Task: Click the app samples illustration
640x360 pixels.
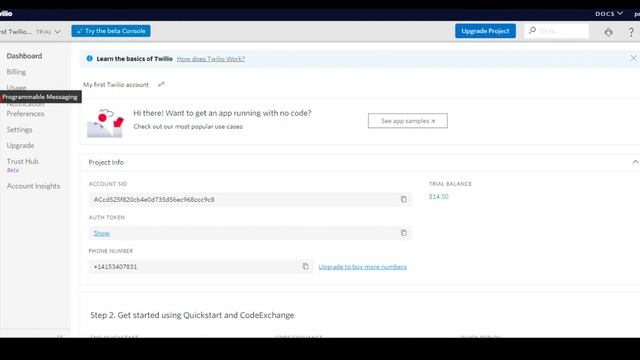Action: 105,123
